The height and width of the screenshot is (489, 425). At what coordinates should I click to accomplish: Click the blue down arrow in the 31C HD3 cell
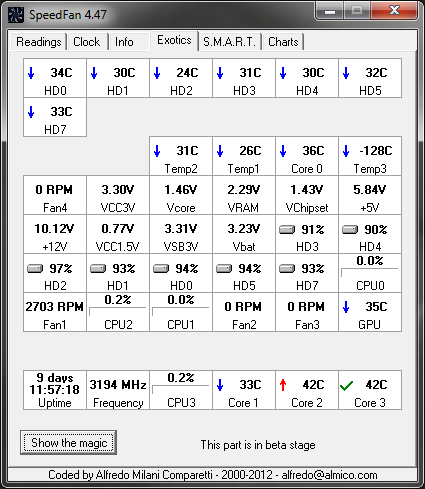pos(220,73)
